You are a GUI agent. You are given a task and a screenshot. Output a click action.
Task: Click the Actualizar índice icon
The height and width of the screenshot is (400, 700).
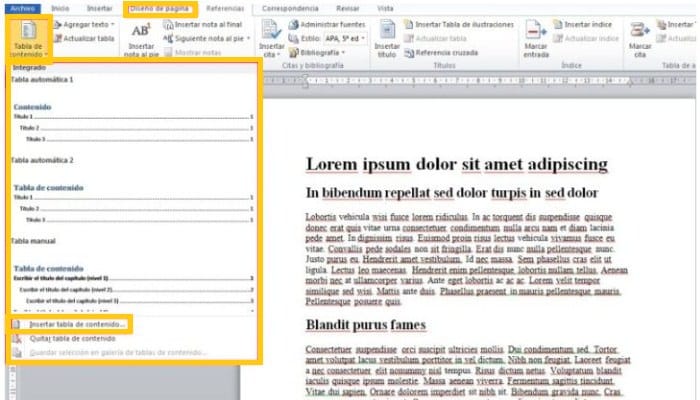pyautogui.click(x=558, y=38)
